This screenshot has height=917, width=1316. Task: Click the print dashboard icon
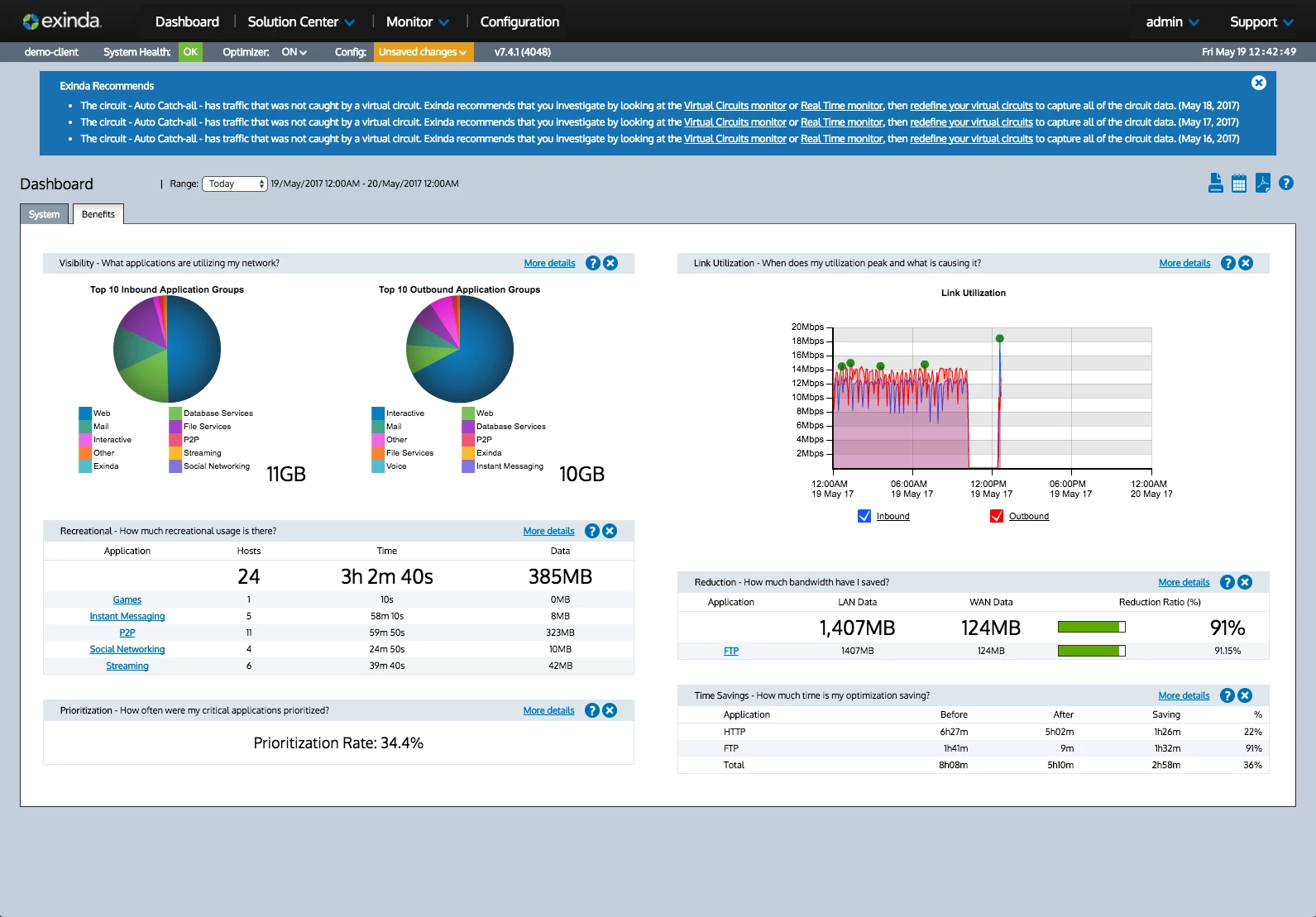tap(1215, 184)
